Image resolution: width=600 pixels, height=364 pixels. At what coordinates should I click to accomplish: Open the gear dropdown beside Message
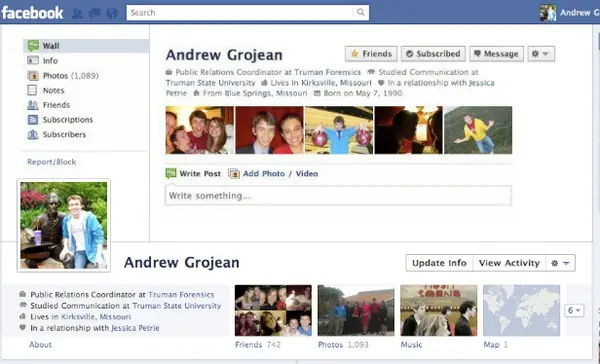[x=541, y=54]
